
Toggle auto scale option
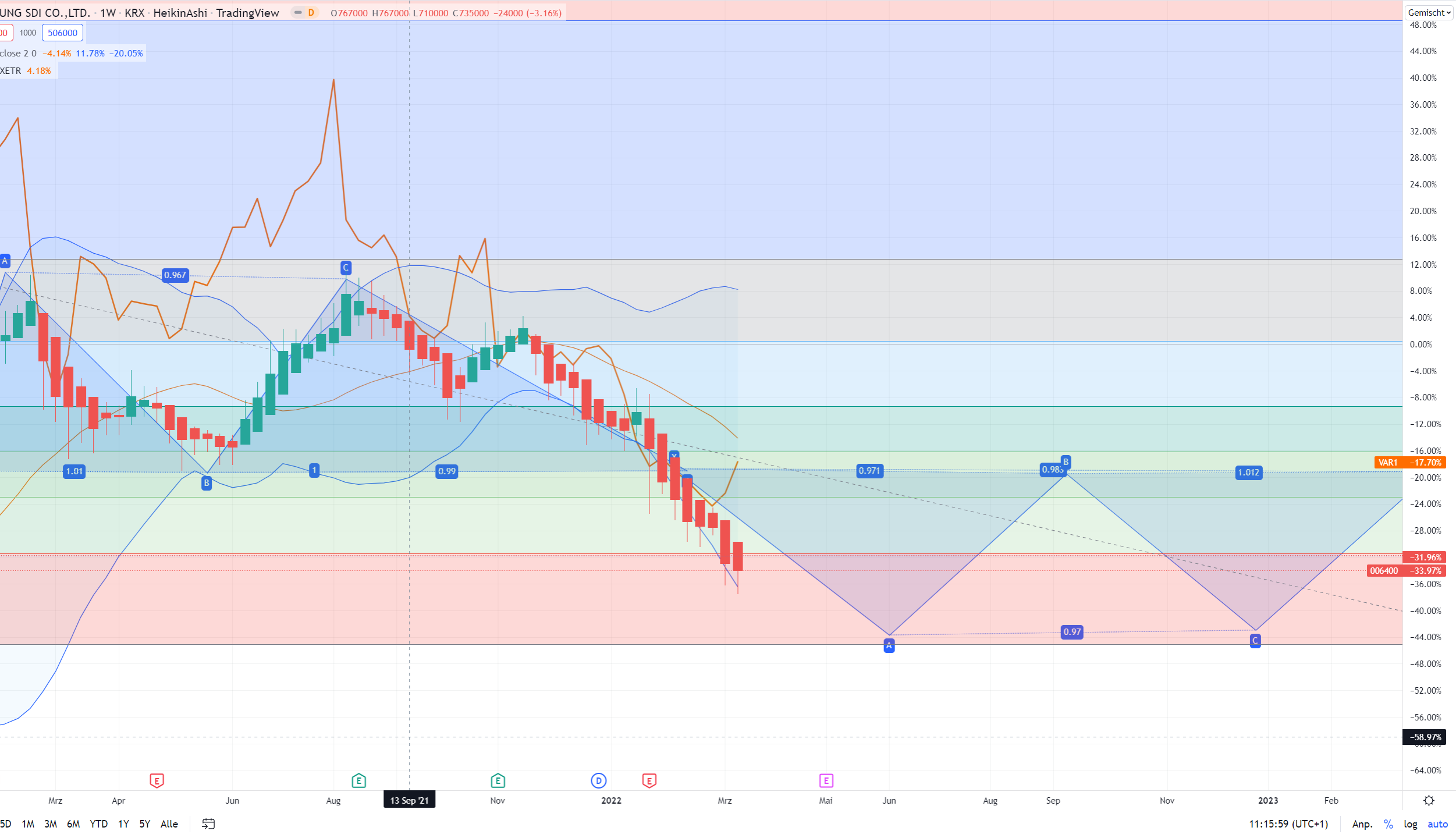tap(1437, 823)
